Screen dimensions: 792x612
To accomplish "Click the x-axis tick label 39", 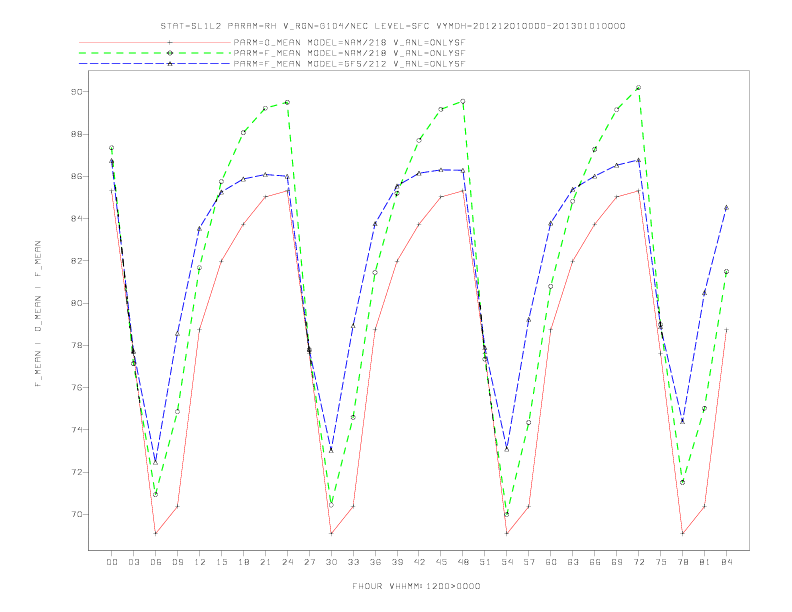I will [x=398, y=562].
